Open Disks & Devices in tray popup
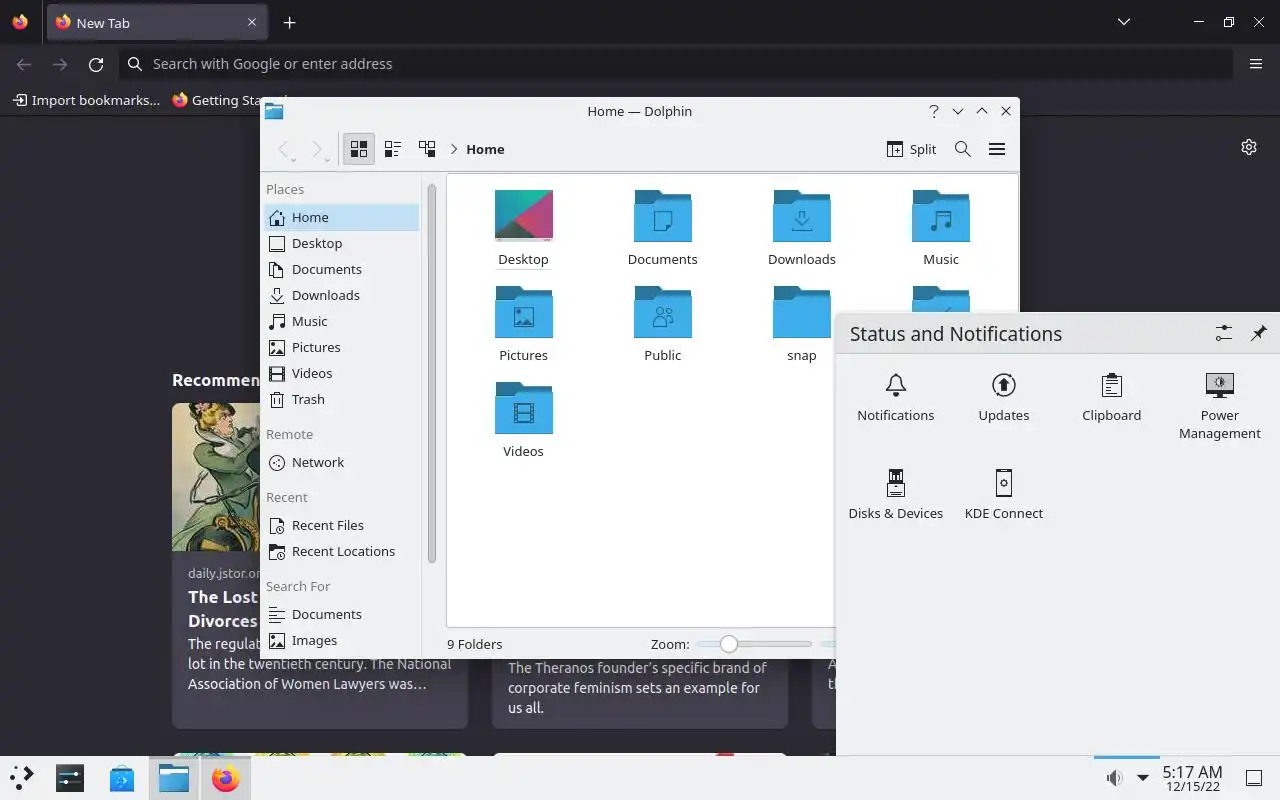 click(x=896, y=495)
